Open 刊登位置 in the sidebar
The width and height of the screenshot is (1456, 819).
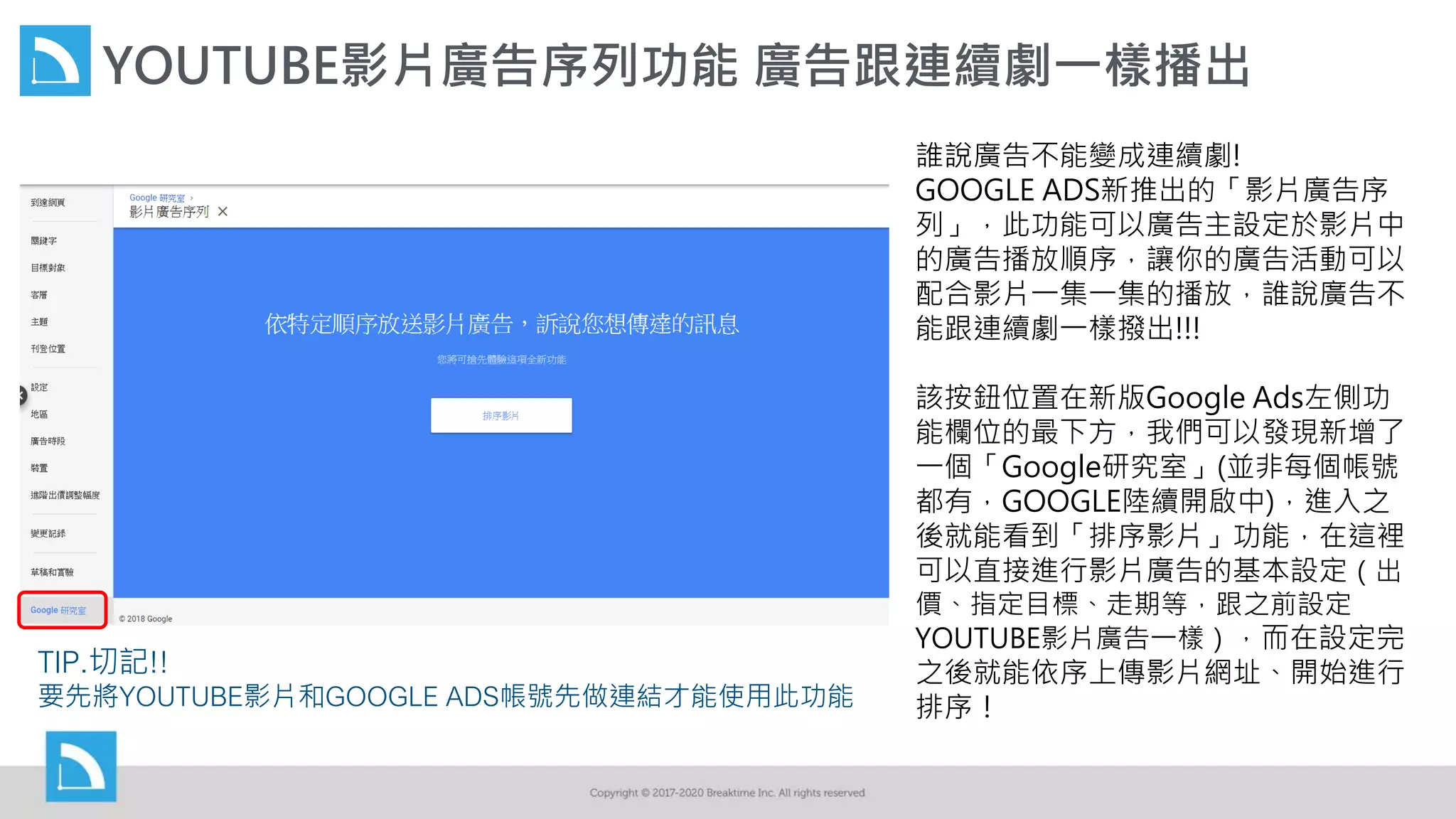(x=48, y=349)
